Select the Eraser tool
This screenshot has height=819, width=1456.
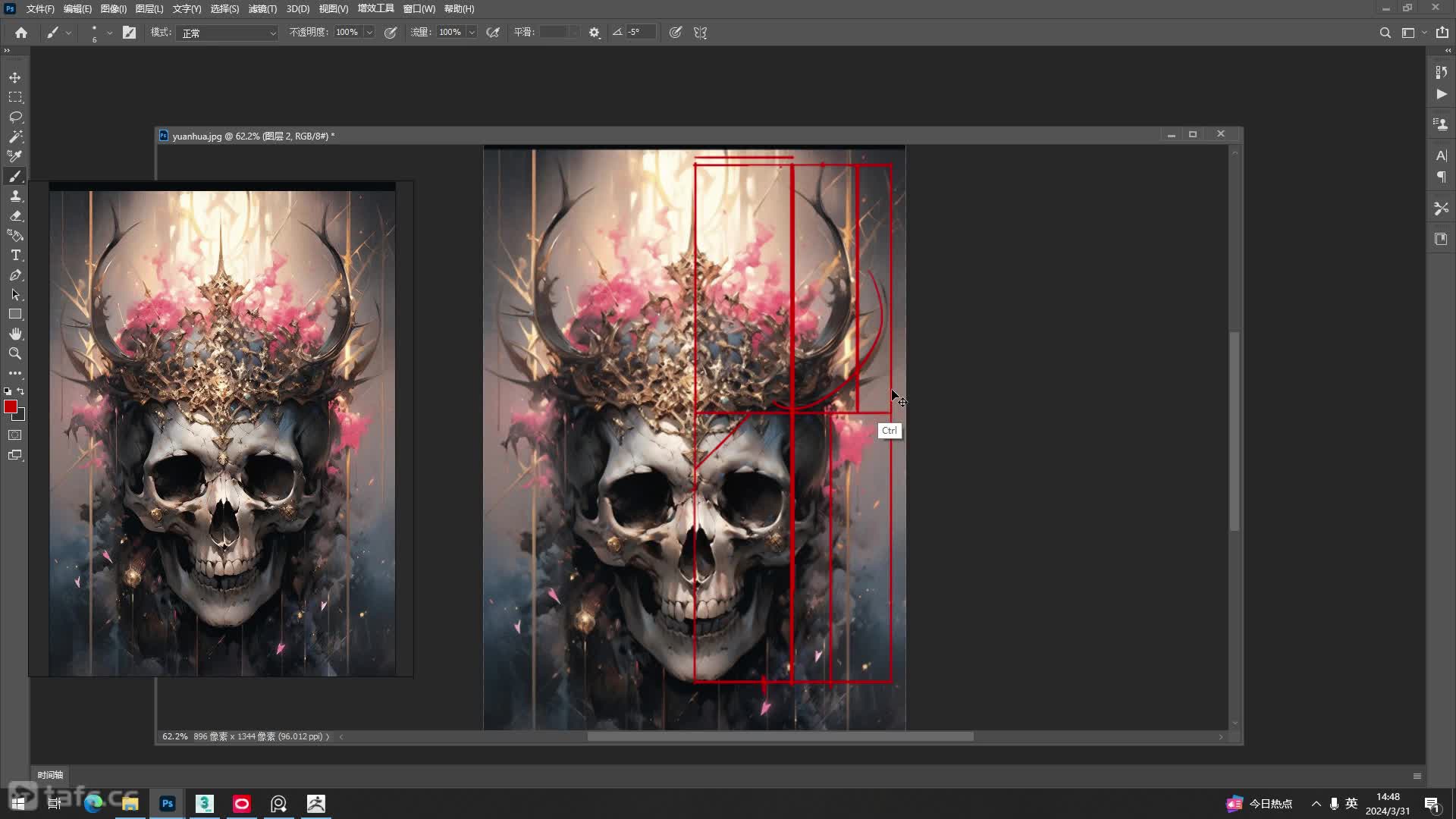coord(15,215)
